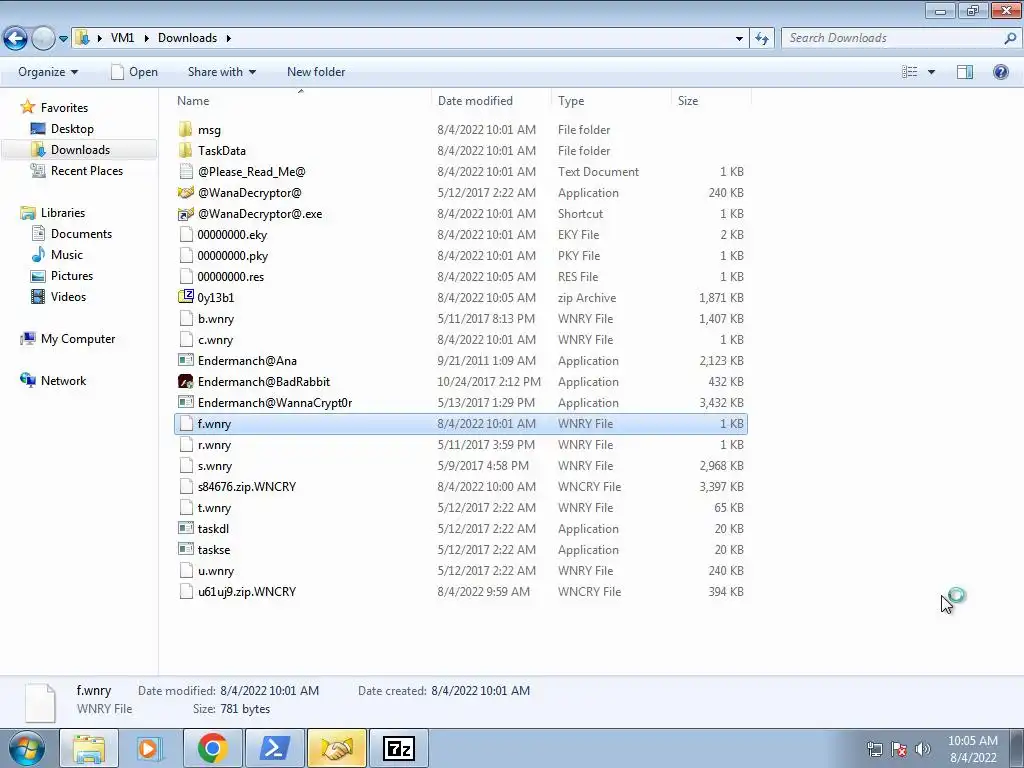Select Favorites in the navigation pane

pyautogui.click(x=64, y=108)
